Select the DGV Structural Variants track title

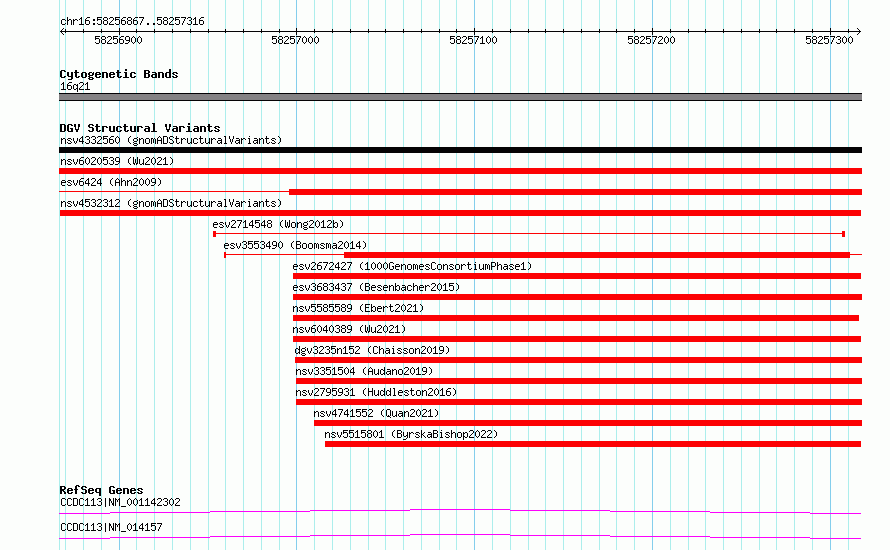(x=140, y=128)
